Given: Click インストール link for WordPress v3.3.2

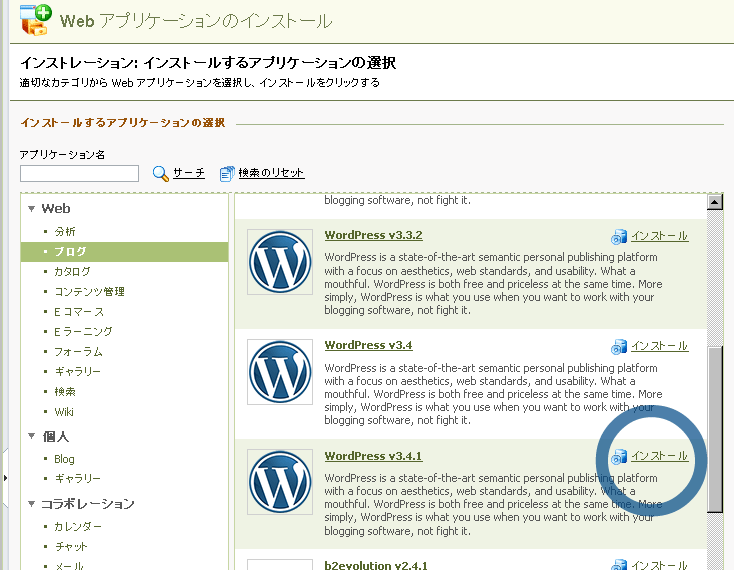Looking at the screenshot, I should (x=660, y=236).
